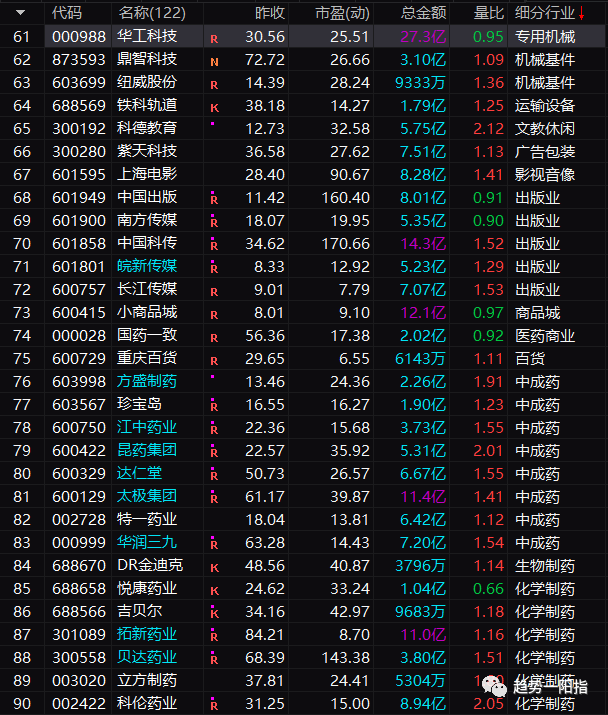Select stock code 873593
608x715 pixels.
pos(78,59)
